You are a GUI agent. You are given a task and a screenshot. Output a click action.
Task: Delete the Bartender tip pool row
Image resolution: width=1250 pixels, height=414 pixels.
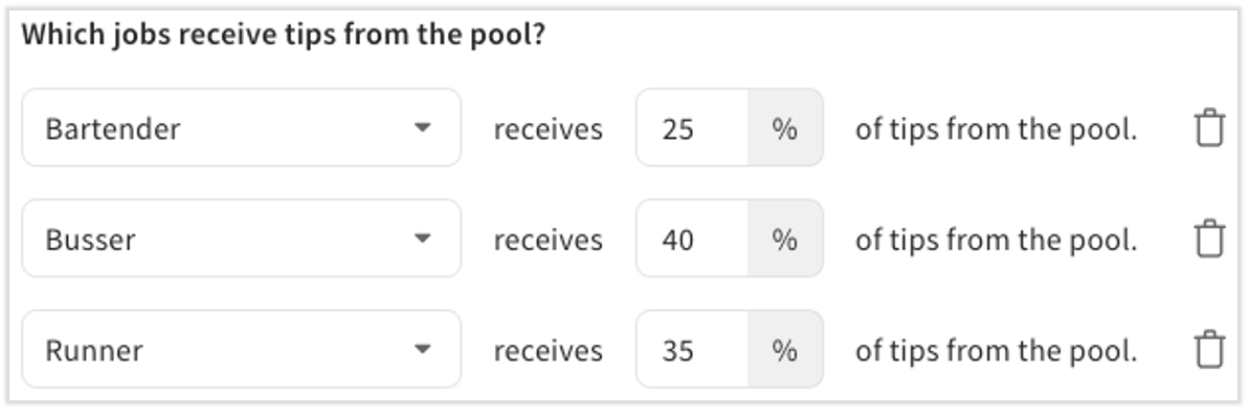pyautogui.click(x=1209, y=129)
